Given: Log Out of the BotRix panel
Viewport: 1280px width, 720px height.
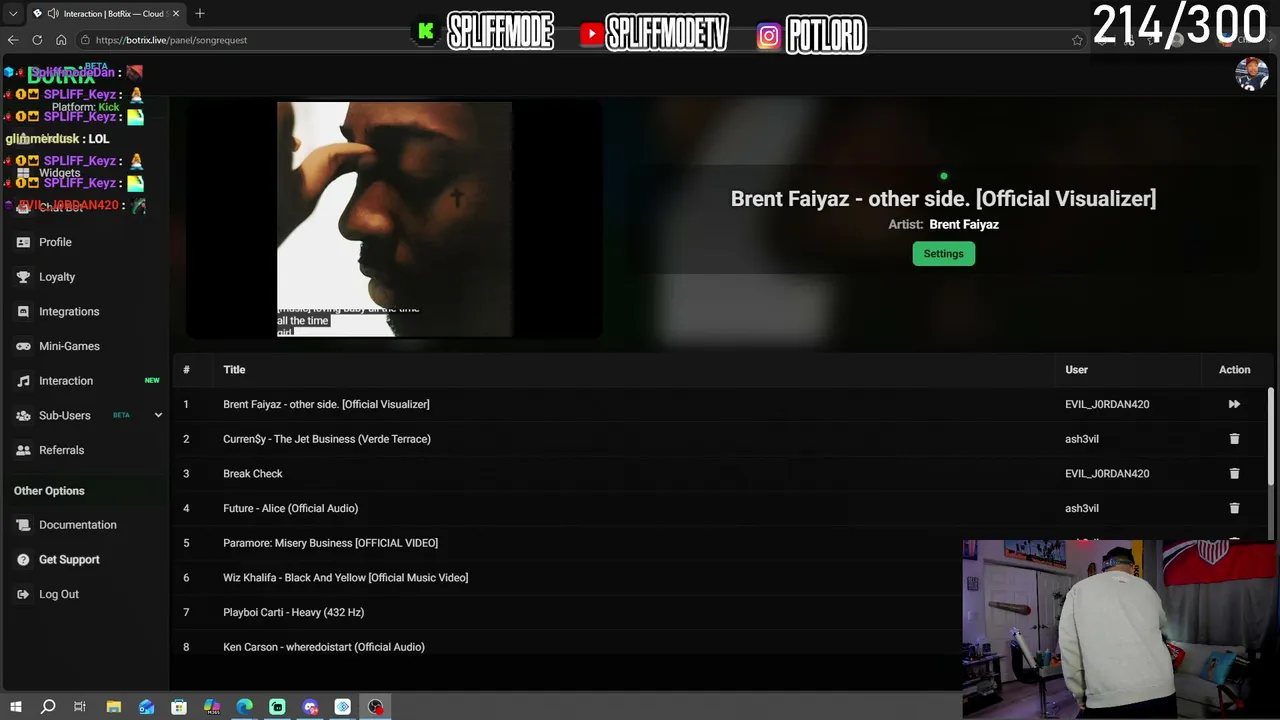Looking at the screenshot, I should [x=58, y=594].
